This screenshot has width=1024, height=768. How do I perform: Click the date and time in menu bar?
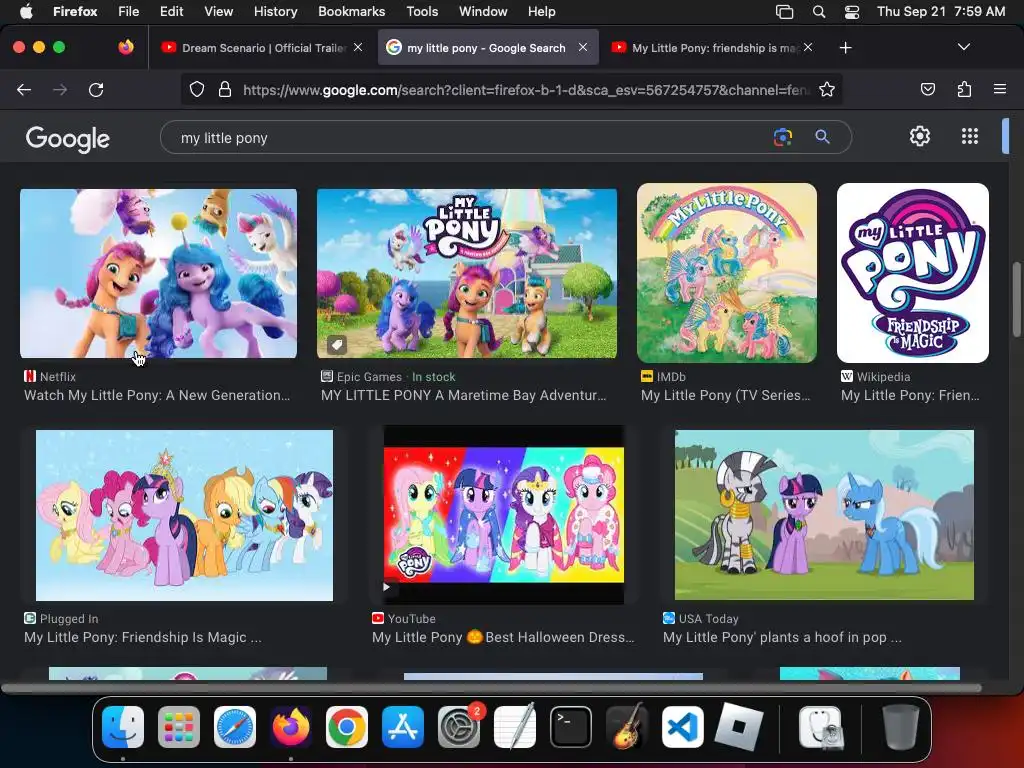[940, 11]
